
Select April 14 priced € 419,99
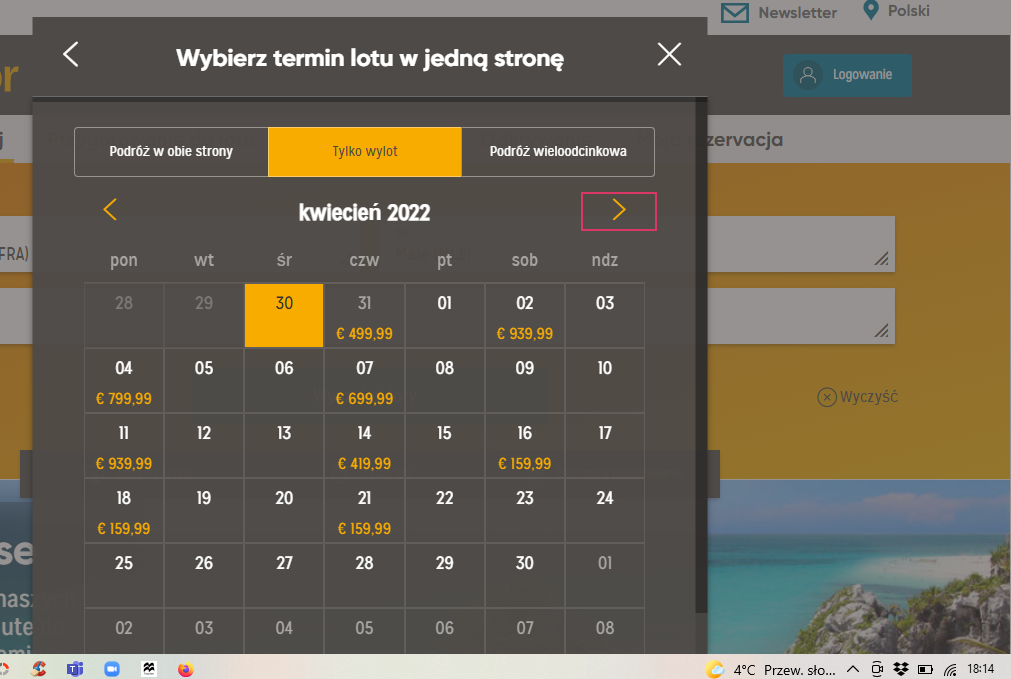click(x=364, y=446)
